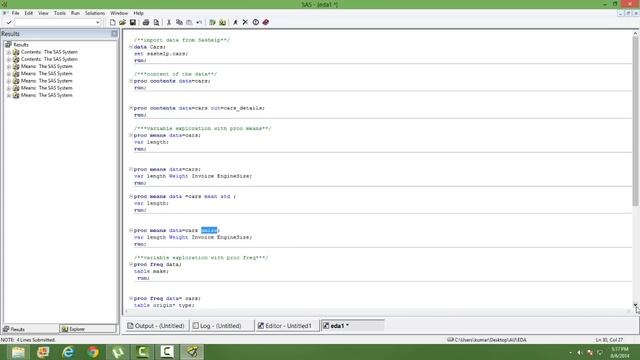Screen dimensions: 640x360
Task: Click the 'variable exploration with proc freq' comment
Action: click(201, 258)
